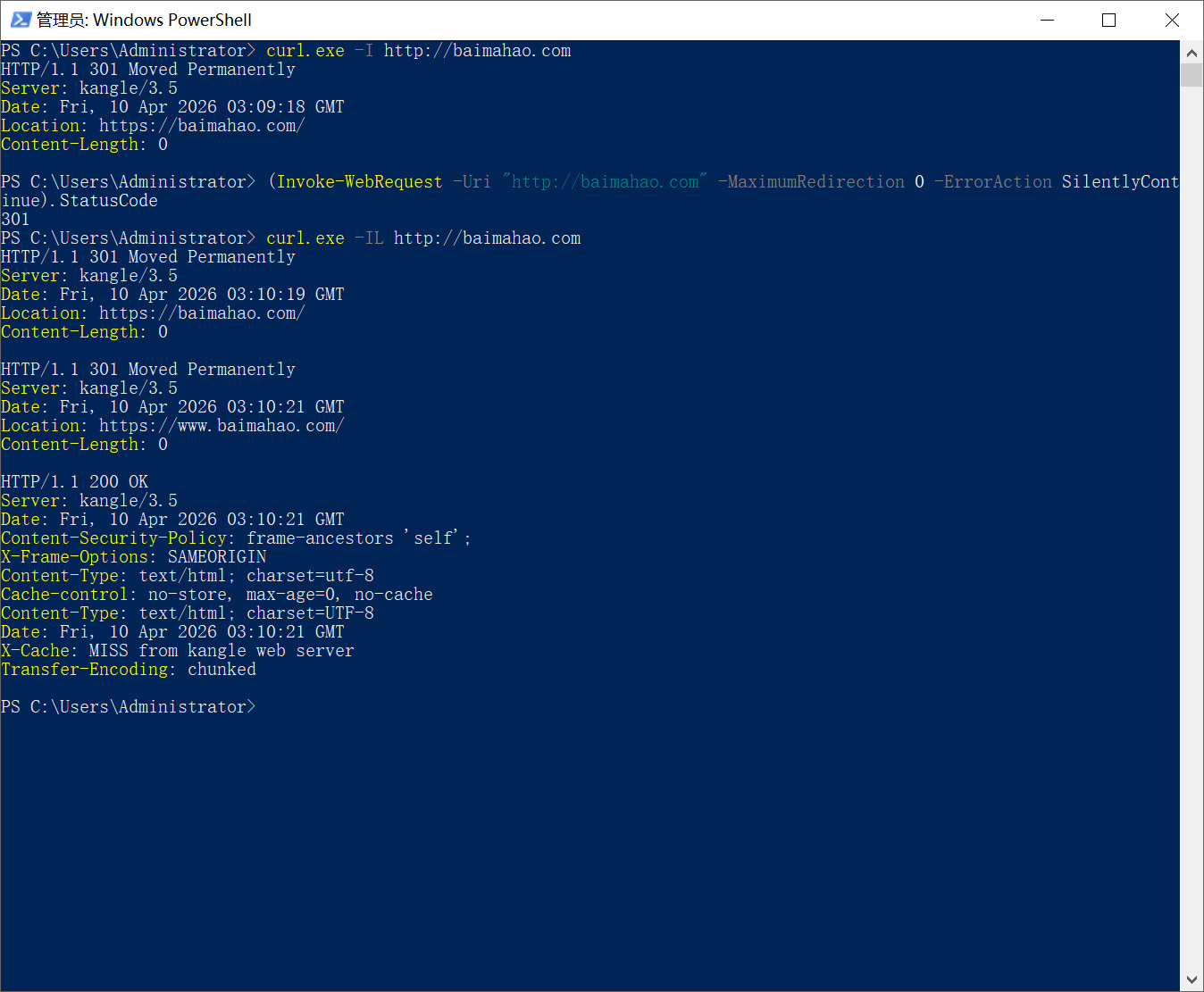Click the empty vertical scrollbar track
The image size is (1204, 992).
(x=1191, y=536)
